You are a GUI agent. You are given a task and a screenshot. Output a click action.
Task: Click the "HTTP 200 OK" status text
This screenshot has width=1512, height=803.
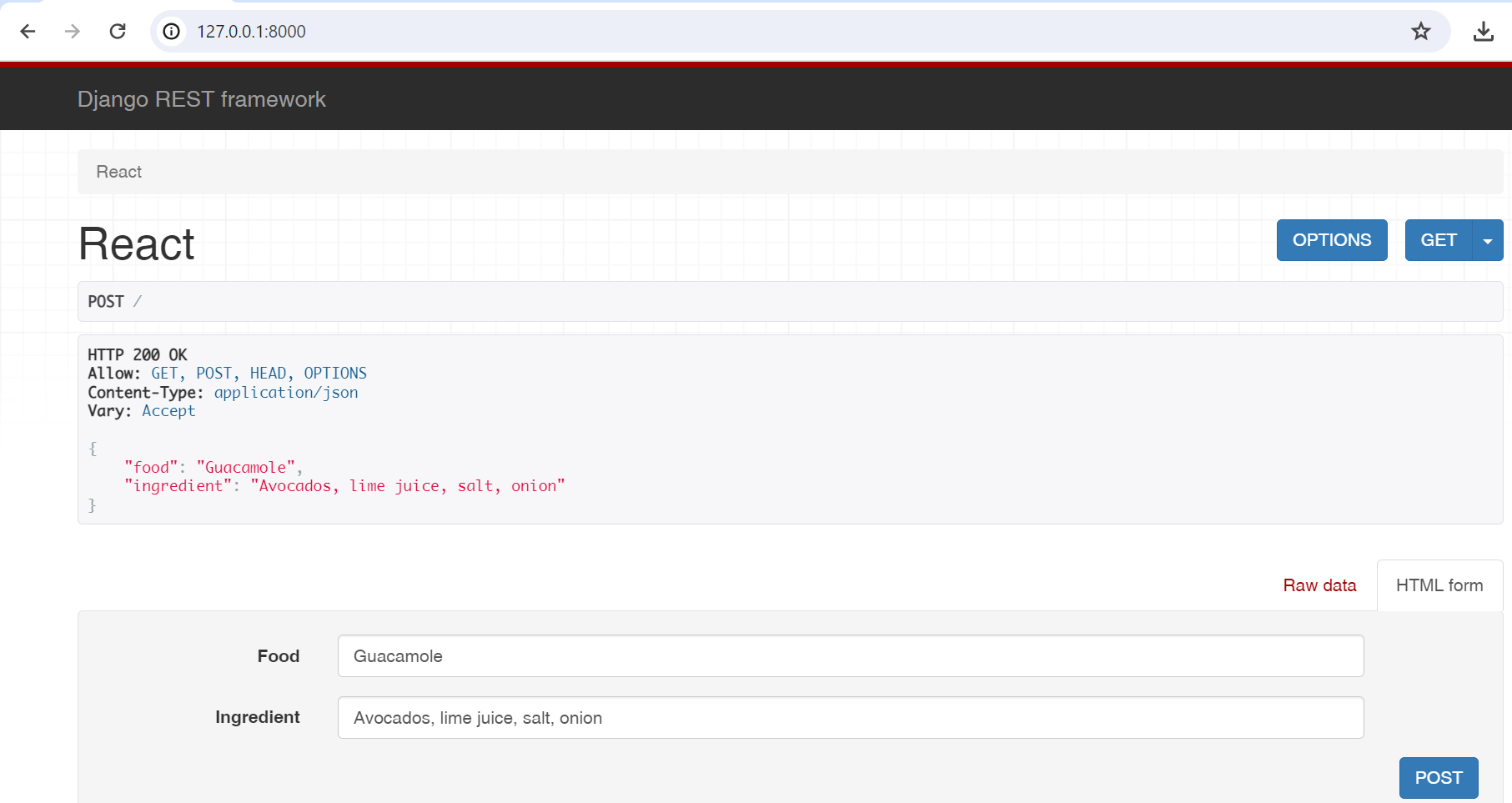(x=138, y=355)
